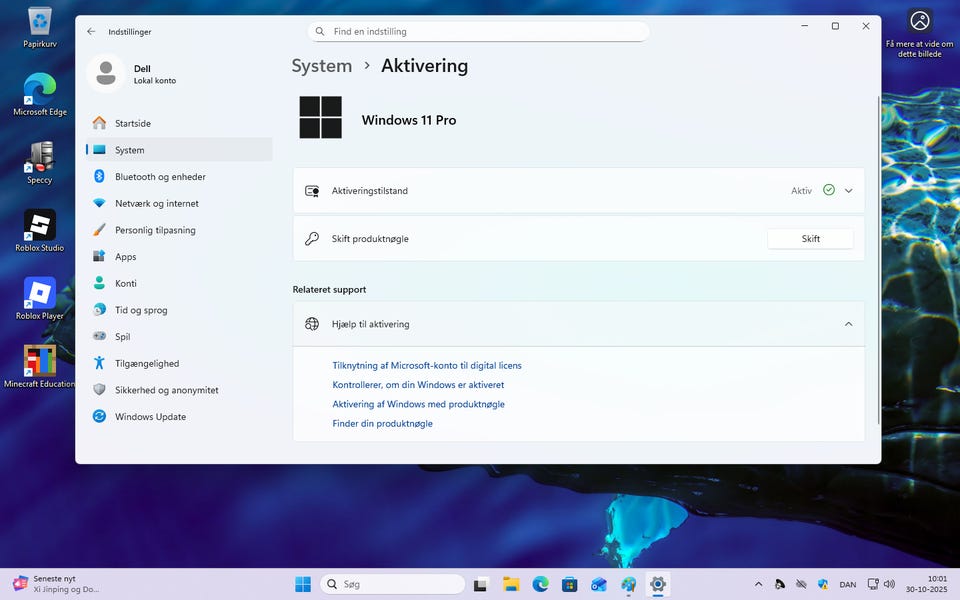Open Tilknytning af Microsoft-konto link

[426, 366]
